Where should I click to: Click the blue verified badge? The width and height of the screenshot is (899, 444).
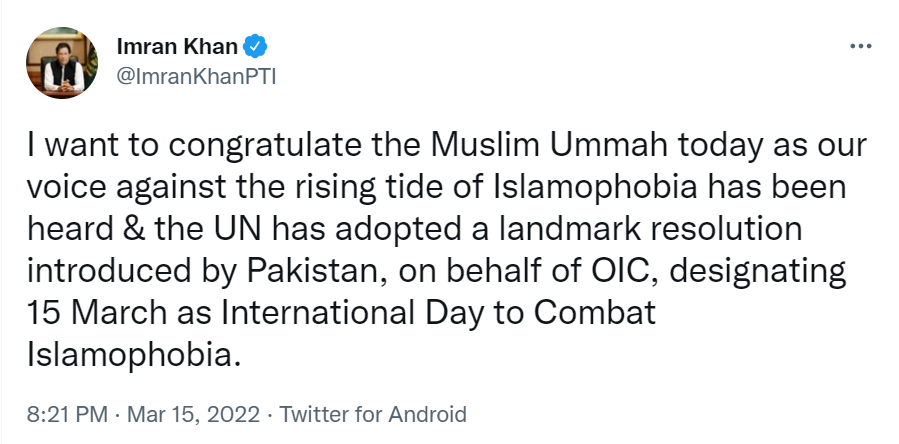pos(256,46)
